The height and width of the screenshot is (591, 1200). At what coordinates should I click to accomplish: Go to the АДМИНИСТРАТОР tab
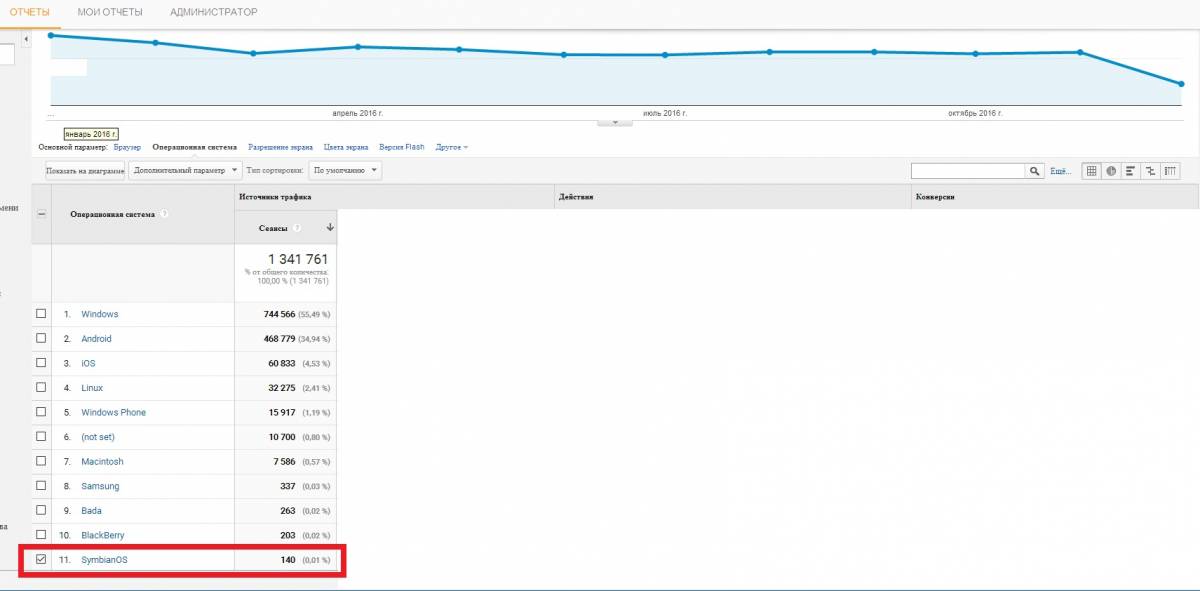tap(213, 12)
